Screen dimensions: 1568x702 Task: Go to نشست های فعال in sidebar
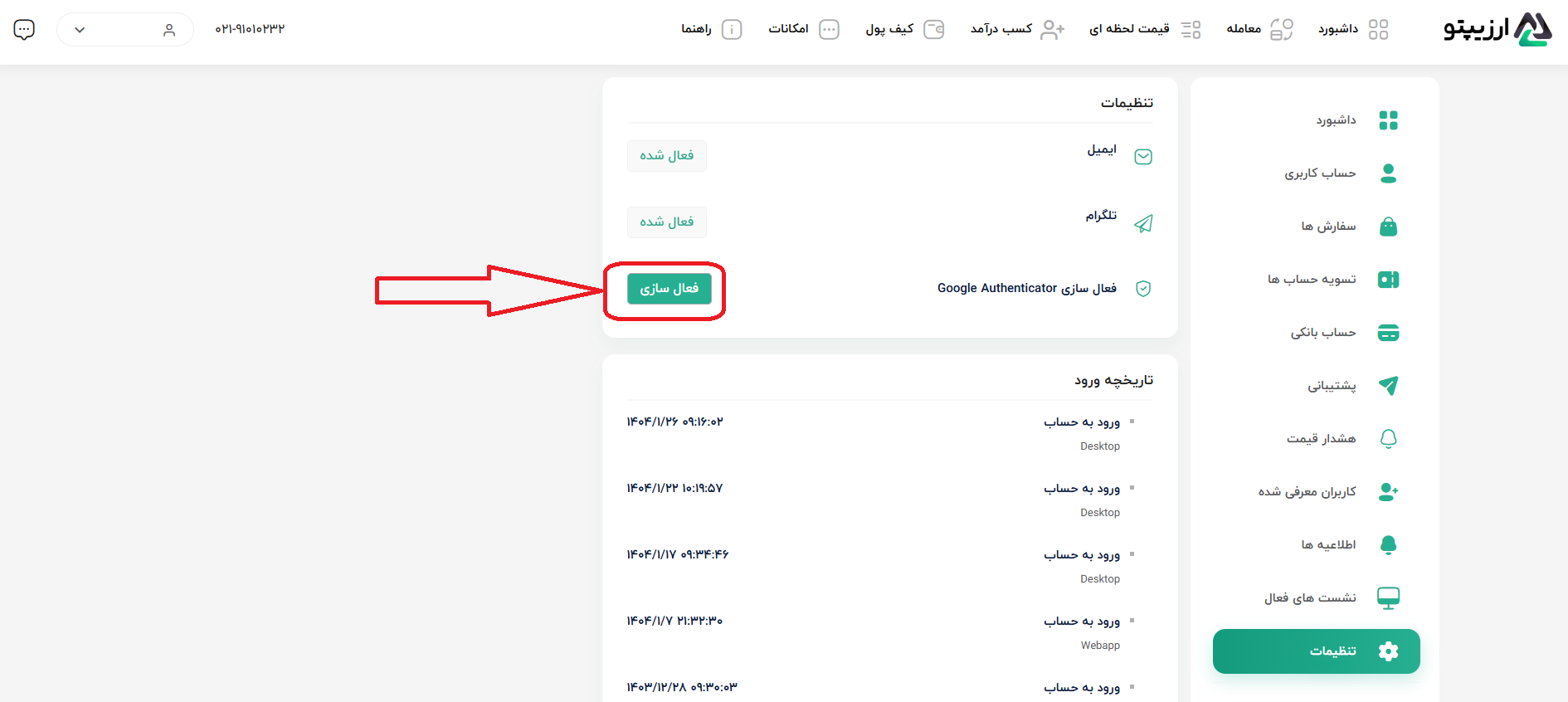[x=1310, y=598]
